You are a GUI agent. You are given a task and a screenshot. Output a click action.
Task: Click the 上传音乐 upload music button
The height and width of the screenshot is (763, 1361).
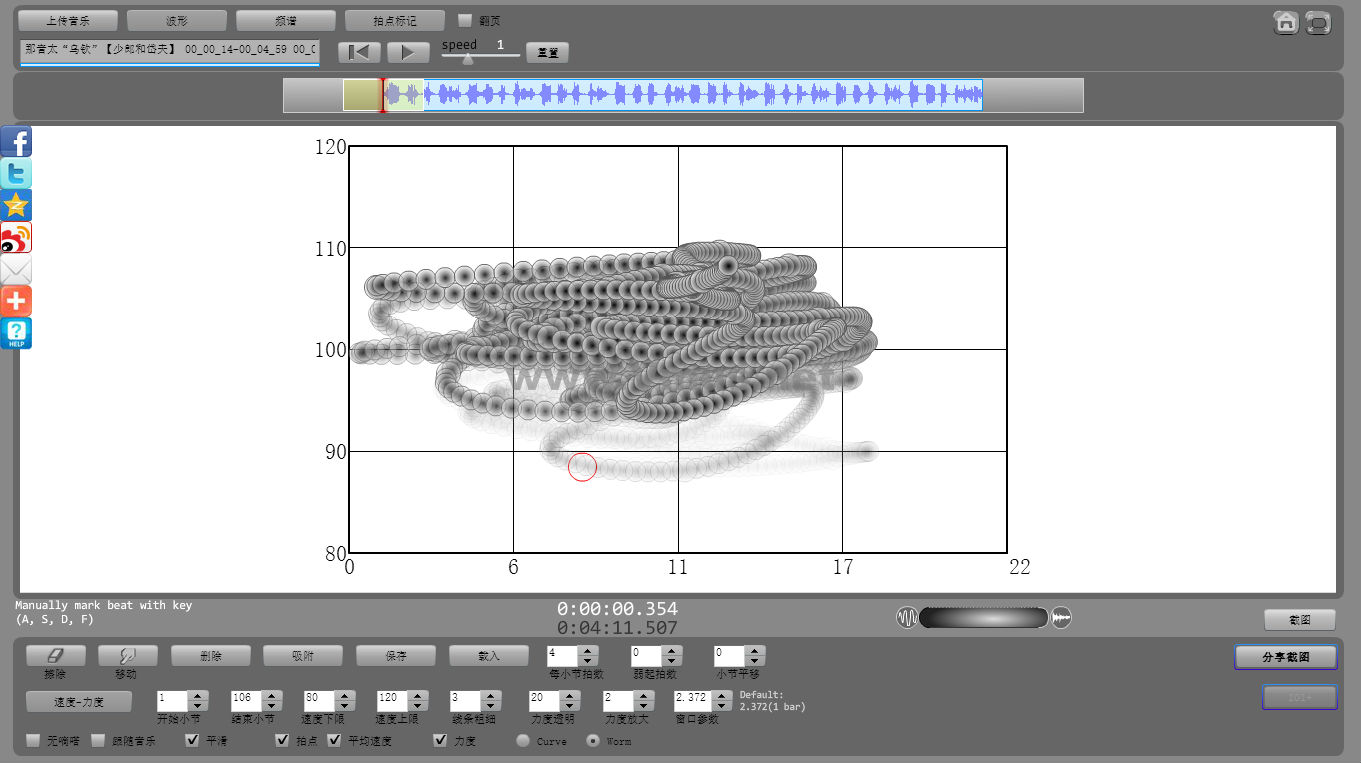click(68, 20)
